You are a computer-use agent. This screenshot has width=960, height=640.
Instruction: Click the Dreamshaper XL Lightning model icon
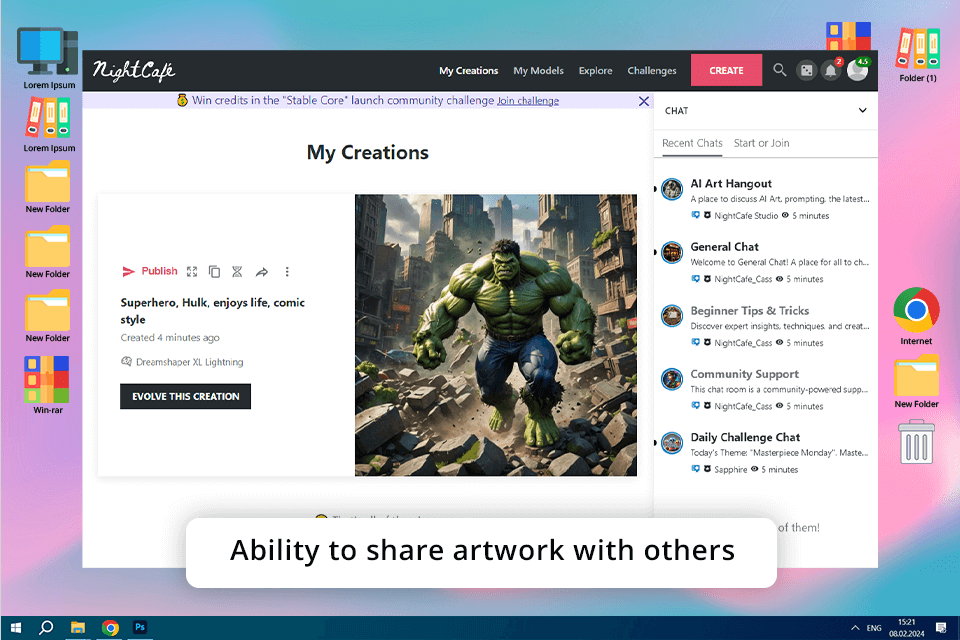coord(126,362)
